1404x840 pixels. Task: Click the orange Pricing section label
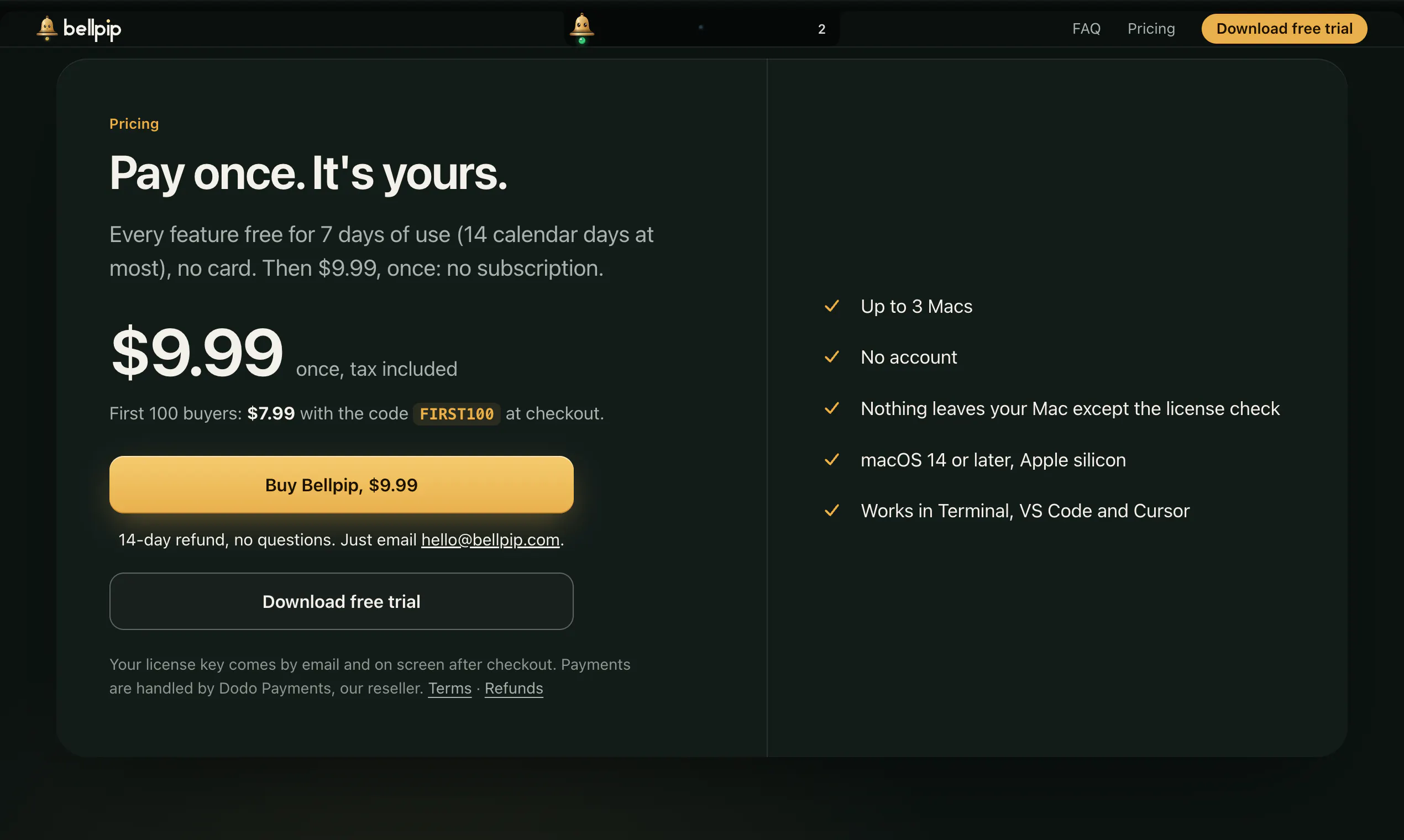[134, 124]
